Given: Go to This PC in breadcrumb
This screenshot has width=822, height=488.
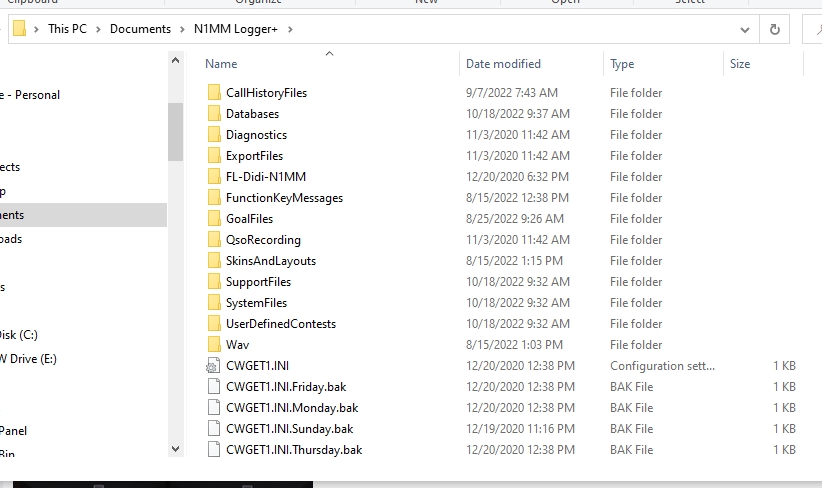Looking at the screenshot, I should [x=67, y=29].
